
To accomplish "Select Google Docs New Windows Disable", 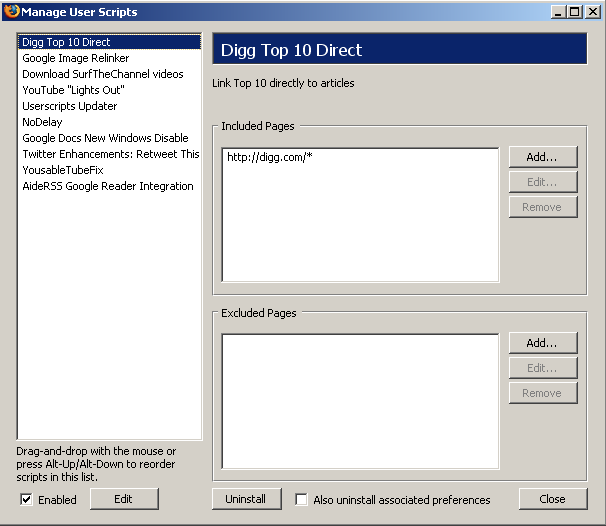I will coord(109,138).
